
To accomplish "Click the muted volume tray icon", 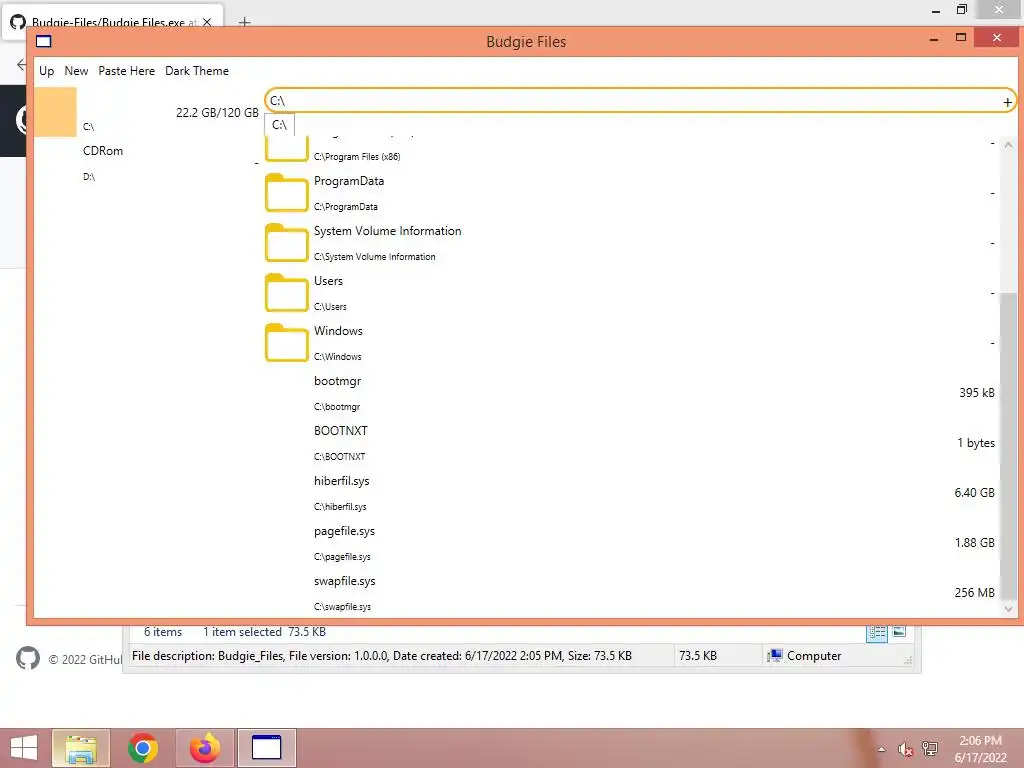I will click(905, 749).
